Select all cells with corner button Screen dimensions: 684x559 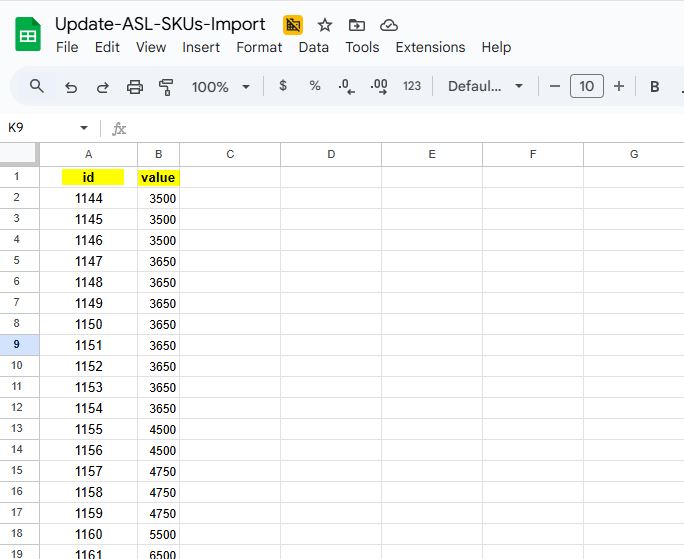[19, 154]
